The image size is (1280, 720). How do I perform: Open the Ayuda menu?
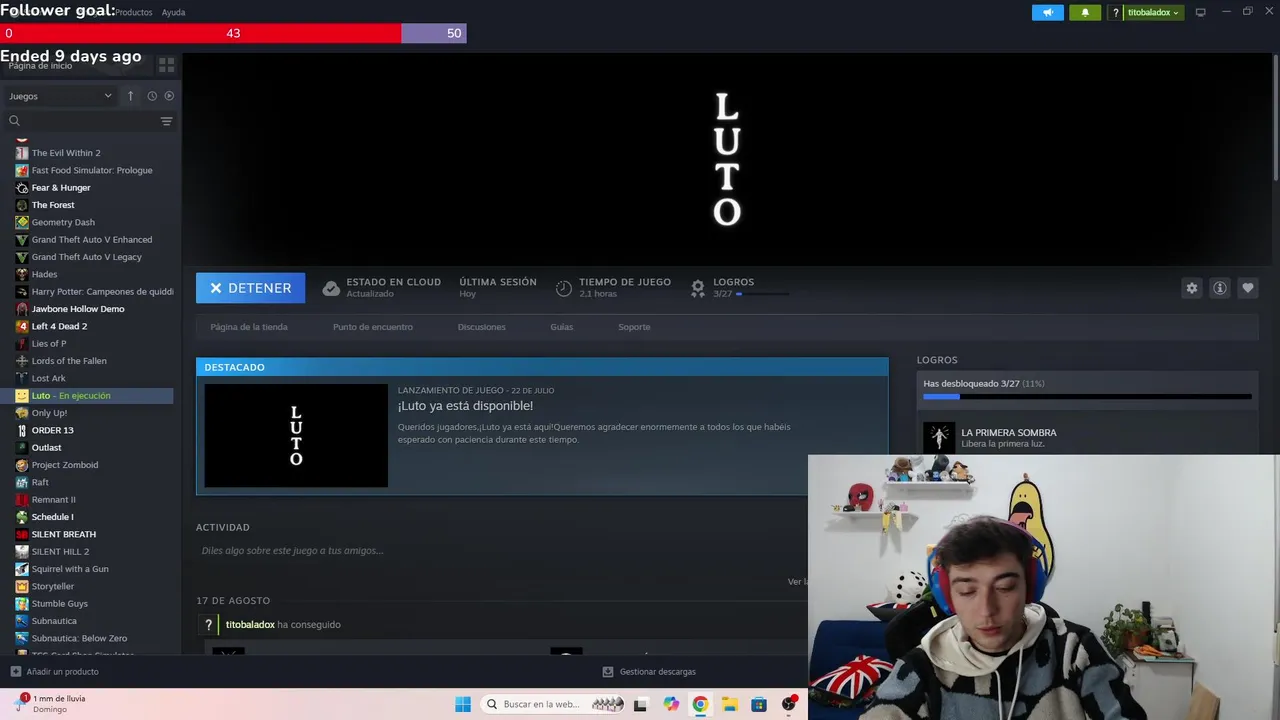pos(173,12)
